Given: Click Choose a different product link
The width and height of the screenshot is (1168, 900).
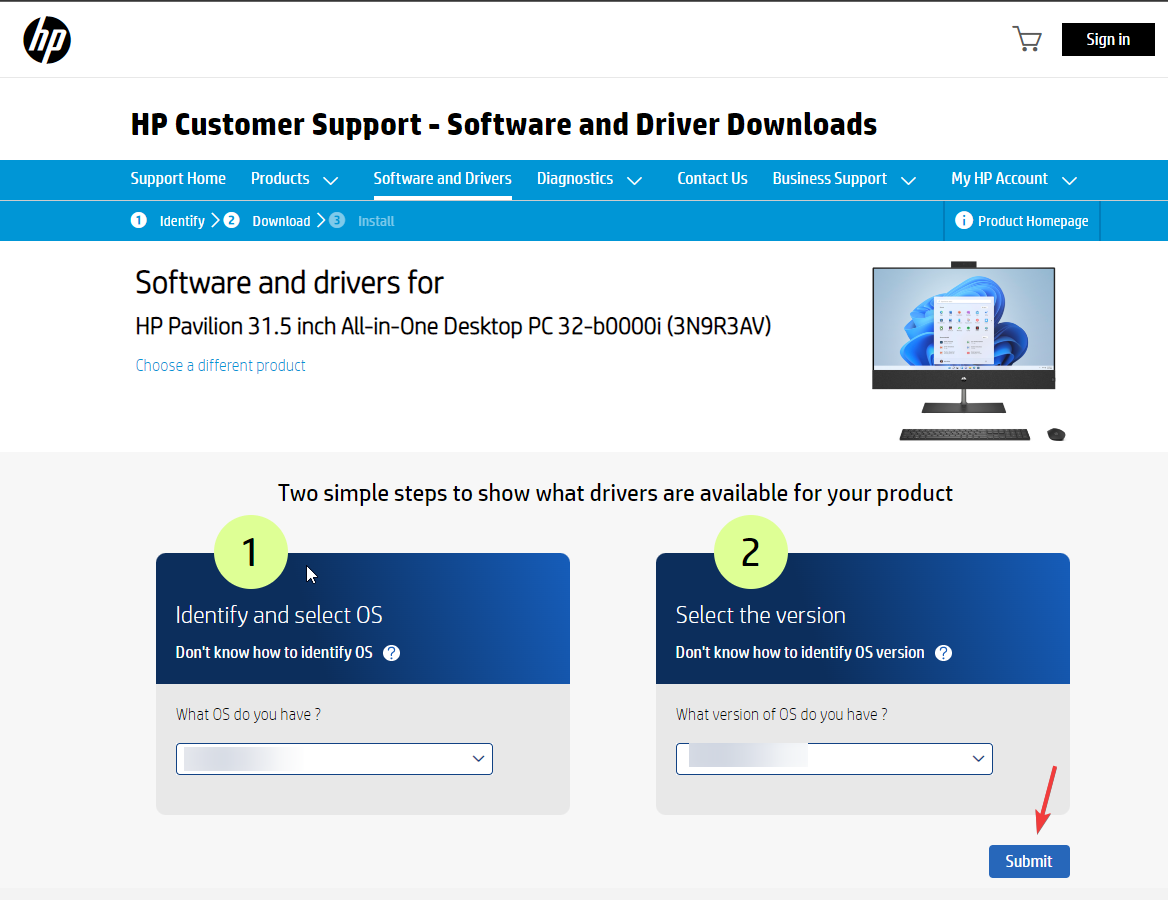Looking at the screenshot, I should (x=220, y=366).
